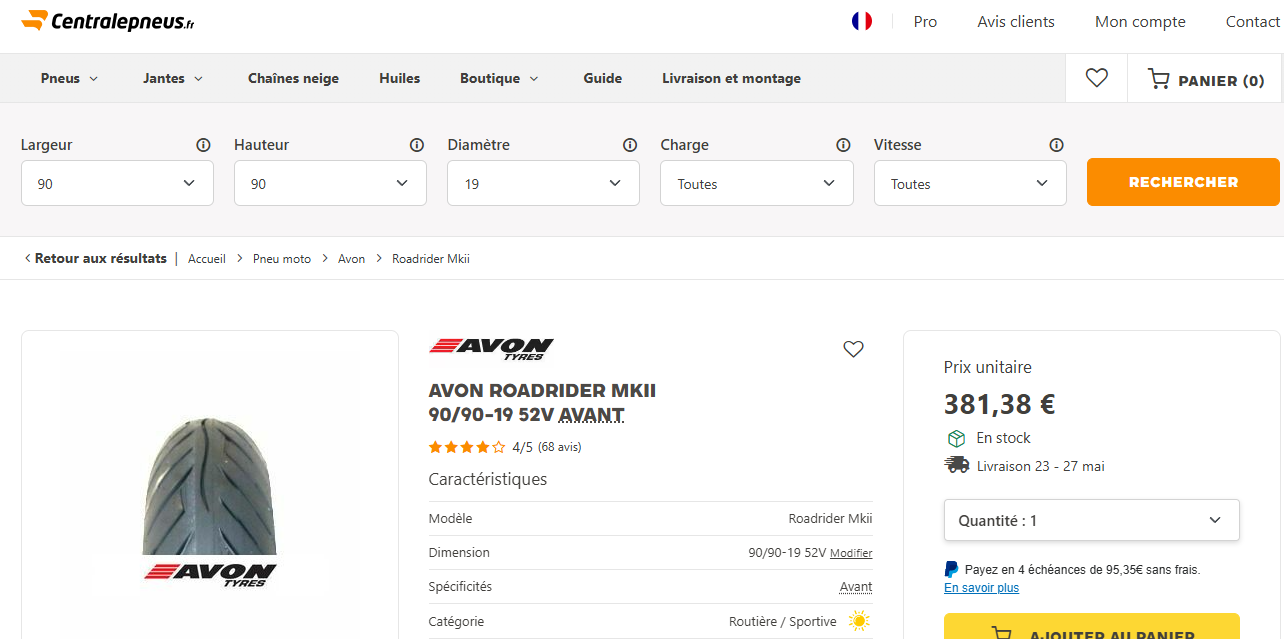
Task: Click the star rating icons
Action: coord(467,447)
